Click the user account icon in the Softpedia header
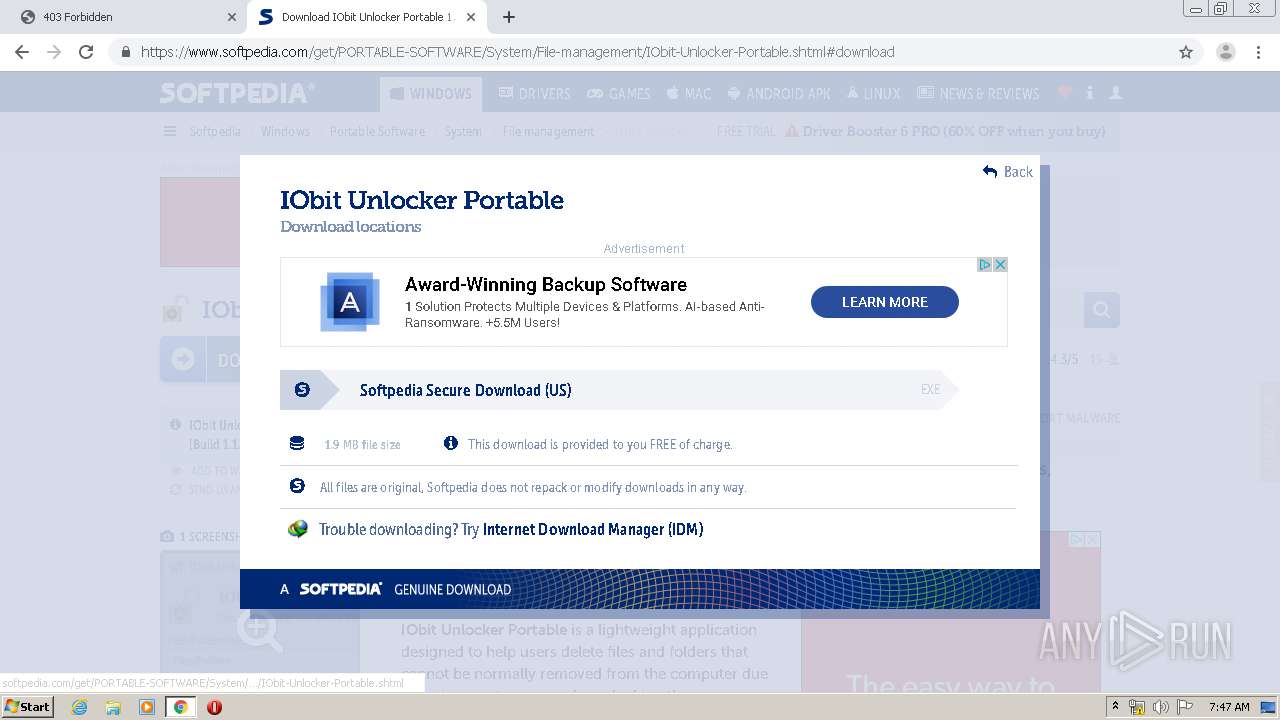Viewport: 1280px width, 720px height. pos(1116,93)
